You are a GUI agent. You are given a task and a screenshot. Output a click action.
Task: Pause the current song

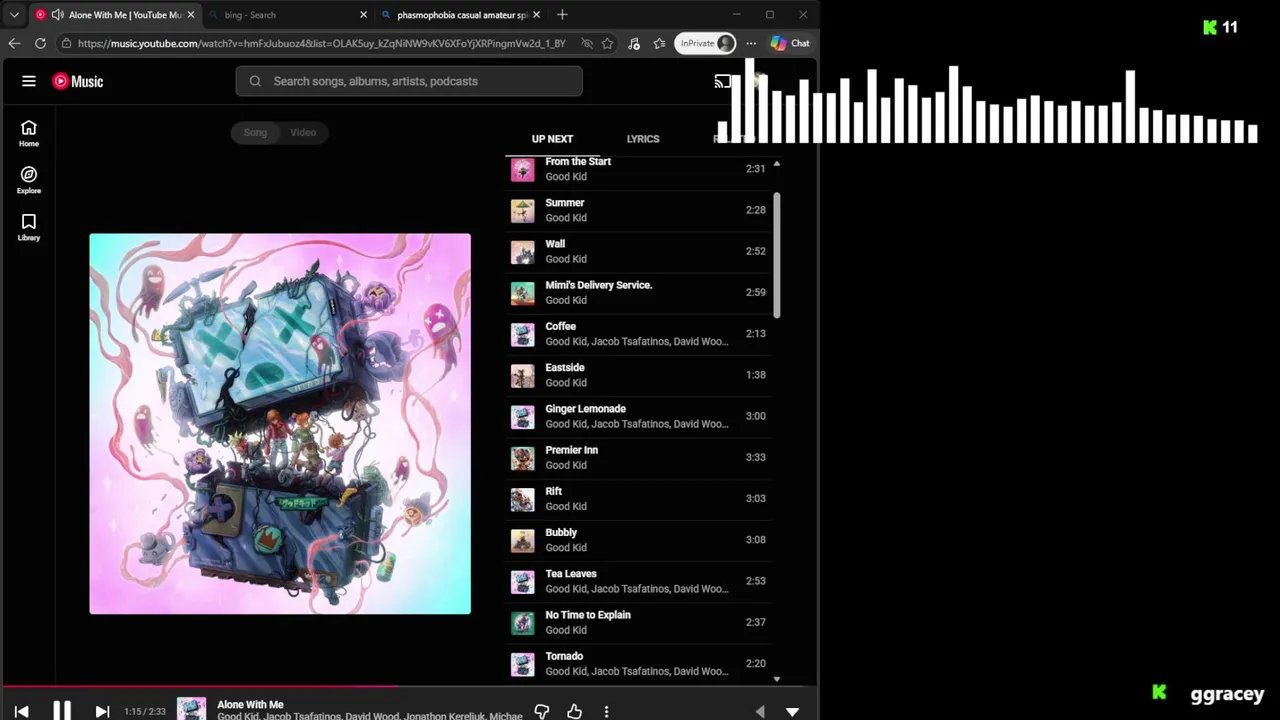[x=61, y=710]
